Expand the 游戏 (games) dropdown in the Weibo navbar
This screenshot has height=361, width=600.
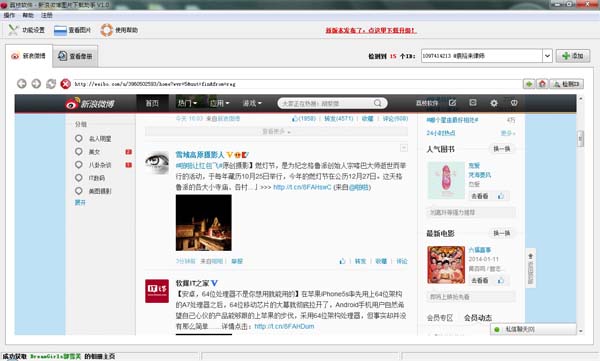(x=252, y=103)
